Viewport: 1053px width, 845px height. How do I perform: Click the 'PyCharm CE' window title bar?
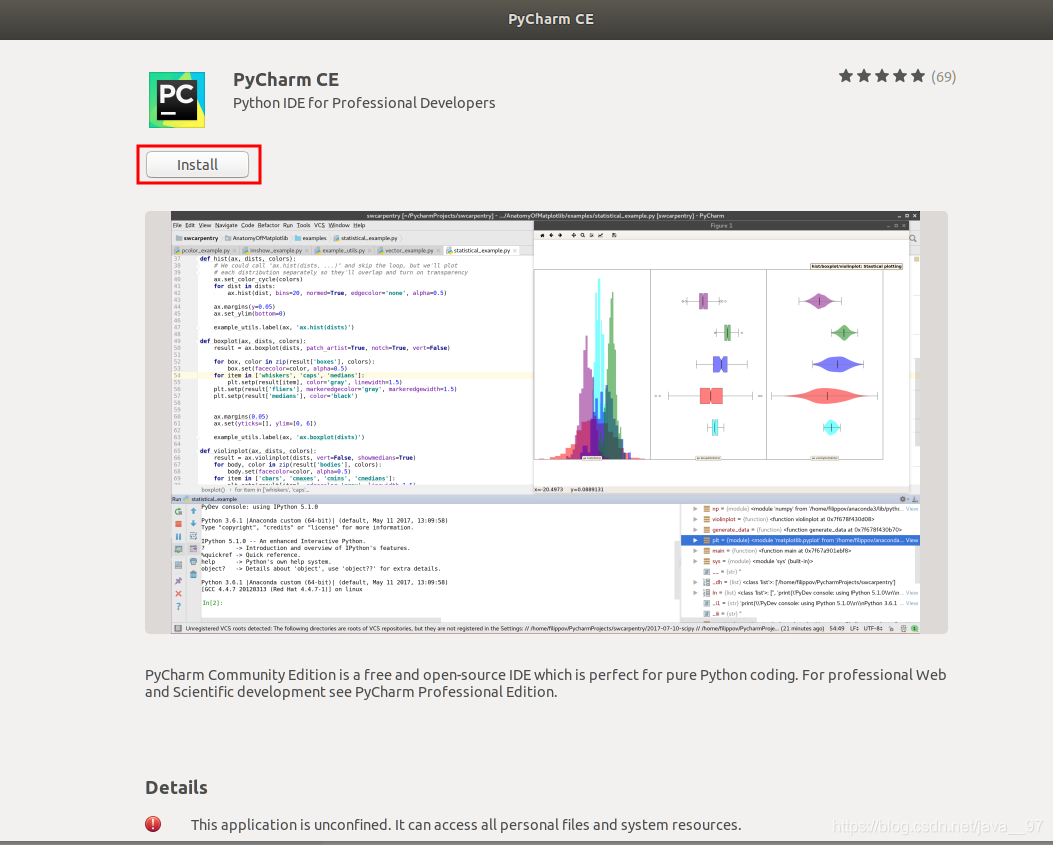point(526,19)
